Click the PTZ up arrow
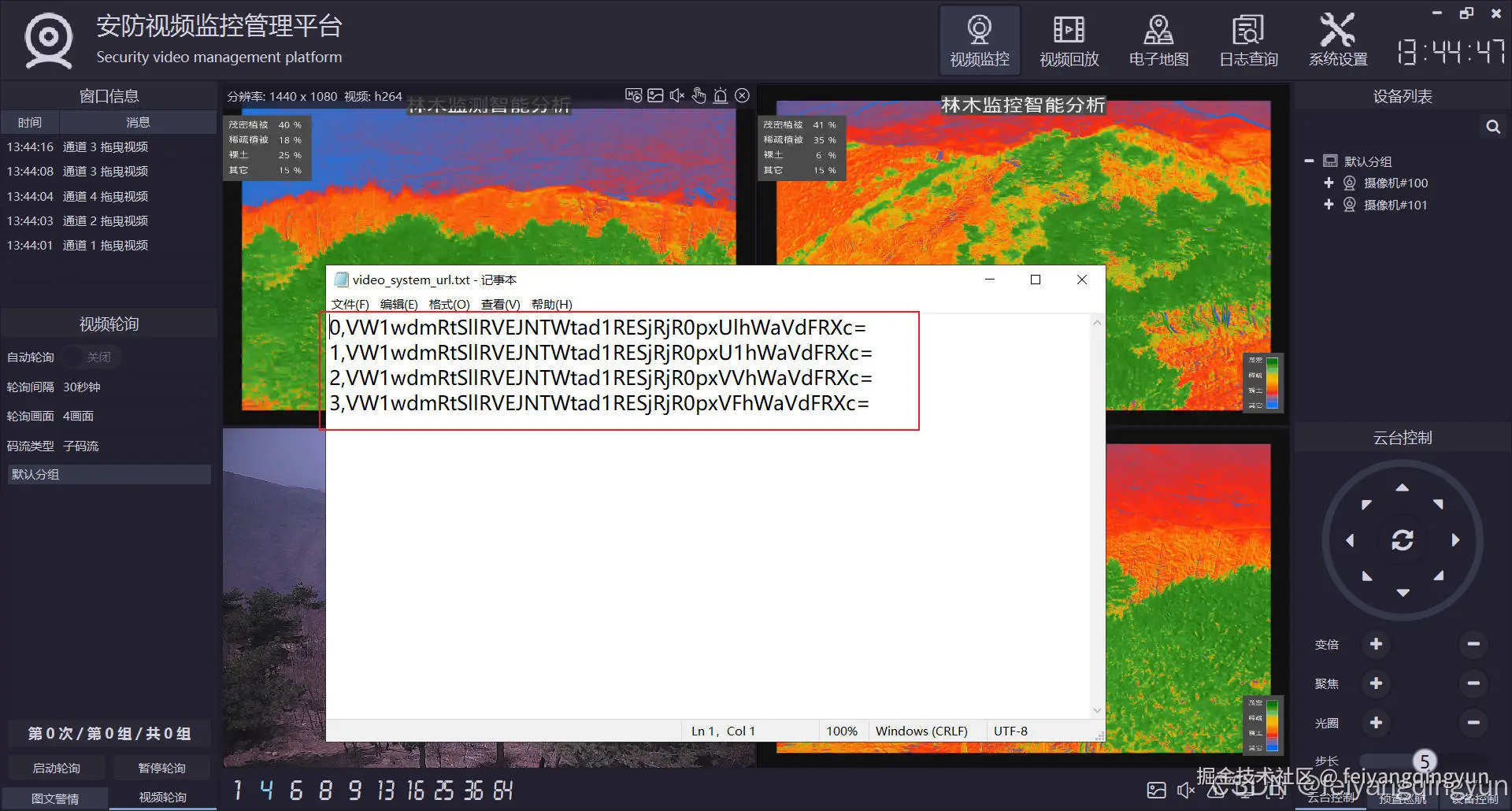The width and height of the screenshot is (1512, 811). (x=1403, y=487)
